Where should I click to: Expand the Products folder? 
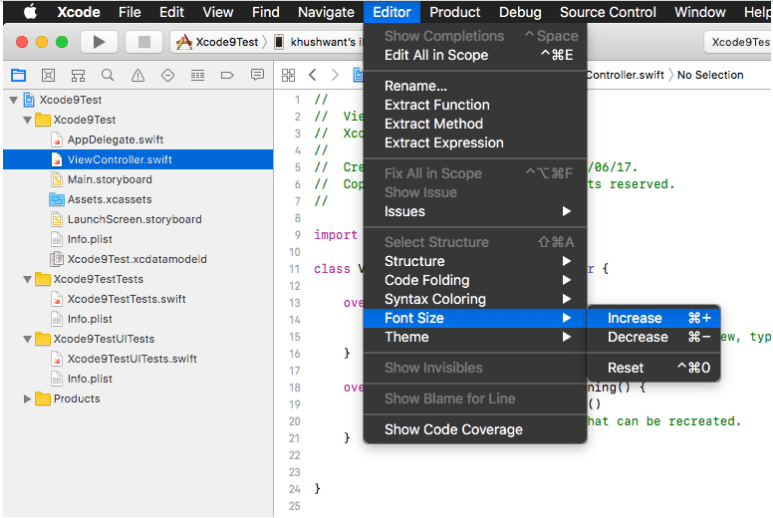[28, 399]
